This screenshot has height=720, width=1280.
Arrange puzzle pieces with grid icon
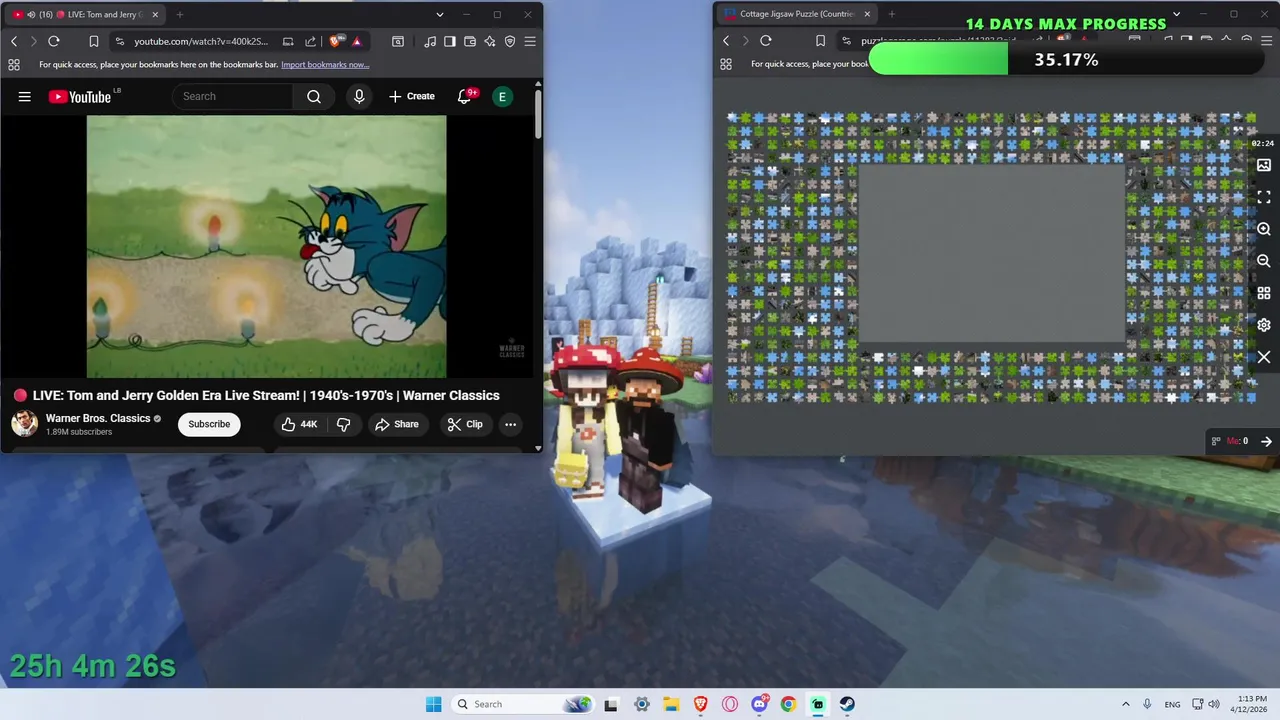click(x=1264, y=293)
